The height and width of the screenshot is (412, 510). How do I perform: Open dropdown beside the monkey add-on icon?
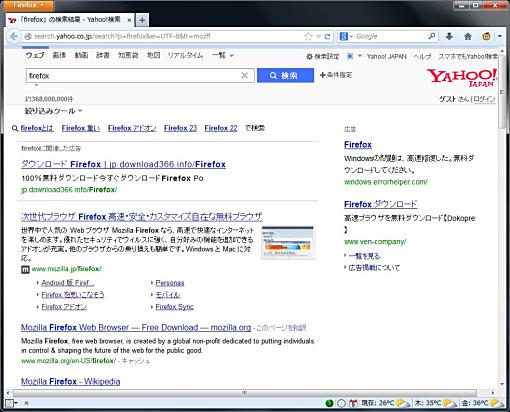pos(500,36)
